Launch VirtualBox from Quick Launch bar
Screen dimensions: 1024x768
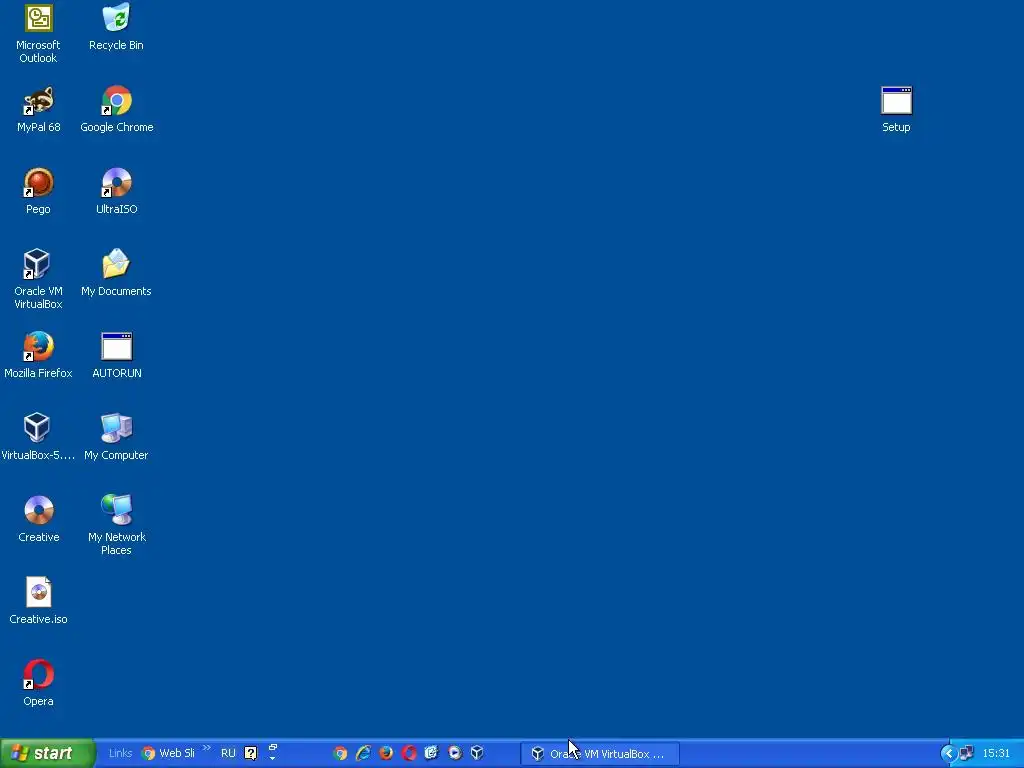477,753
